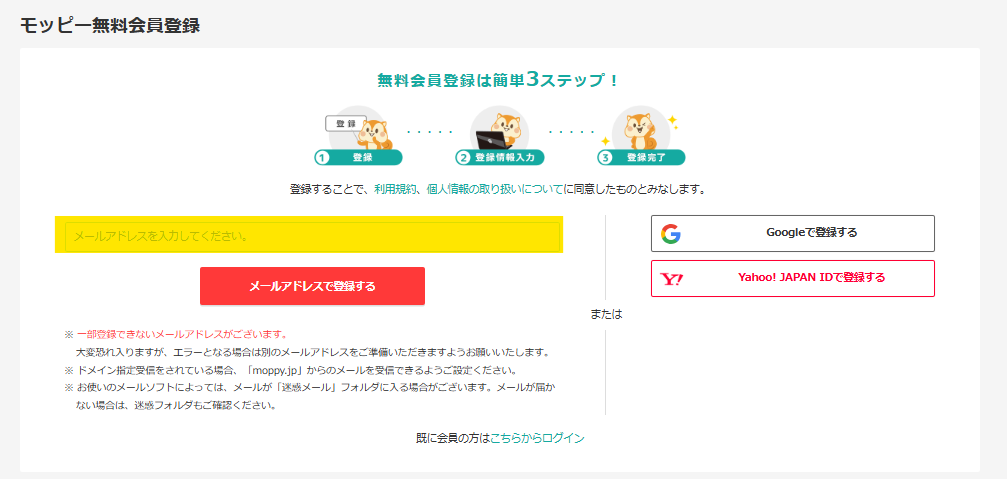The image size is (1007, 479).
Task: Click the モッピー無料会員登録 page title
Action: click(110, 25)
